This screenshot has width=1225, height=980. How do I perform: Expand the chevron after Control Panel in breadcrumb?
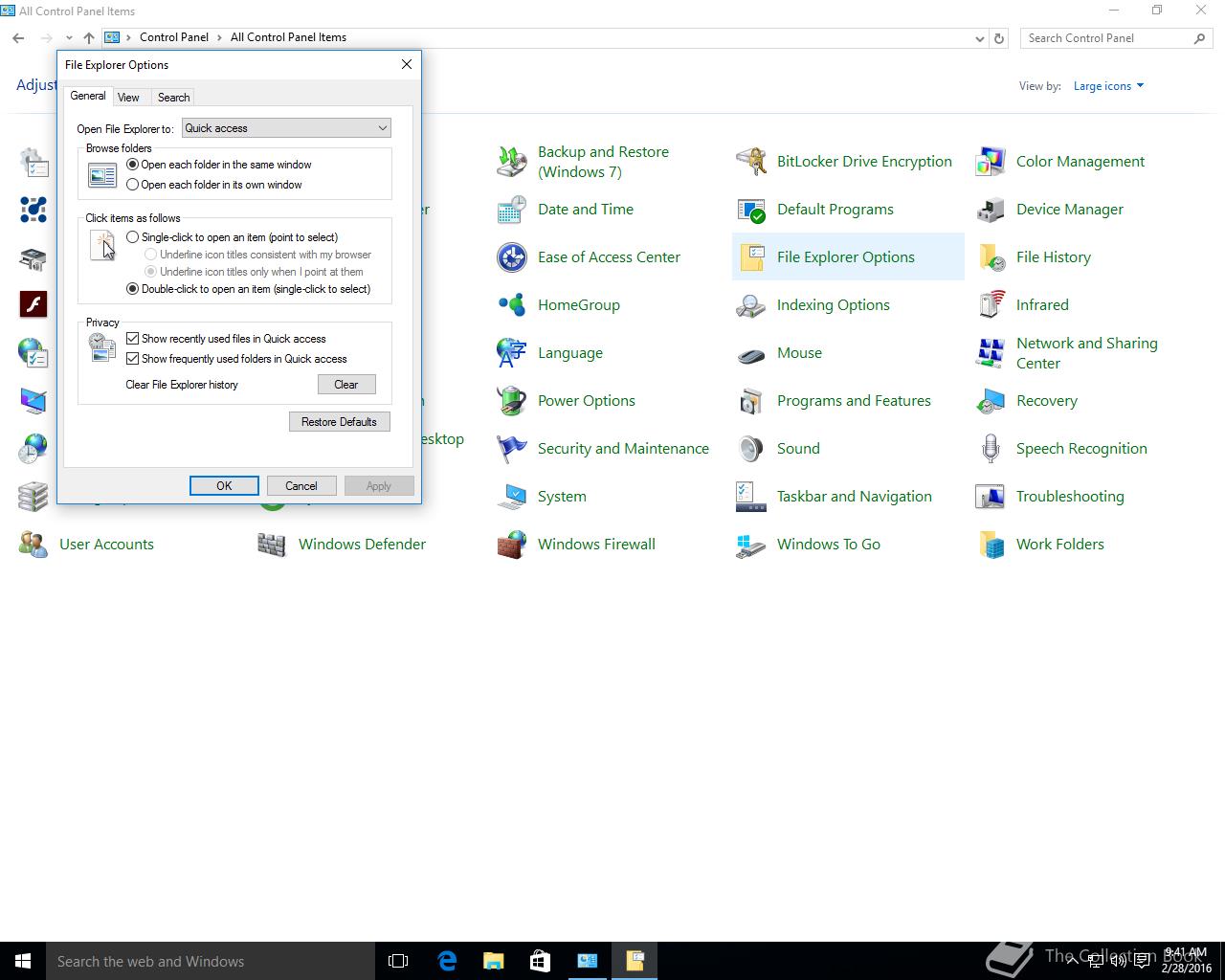tap(219, 37)
